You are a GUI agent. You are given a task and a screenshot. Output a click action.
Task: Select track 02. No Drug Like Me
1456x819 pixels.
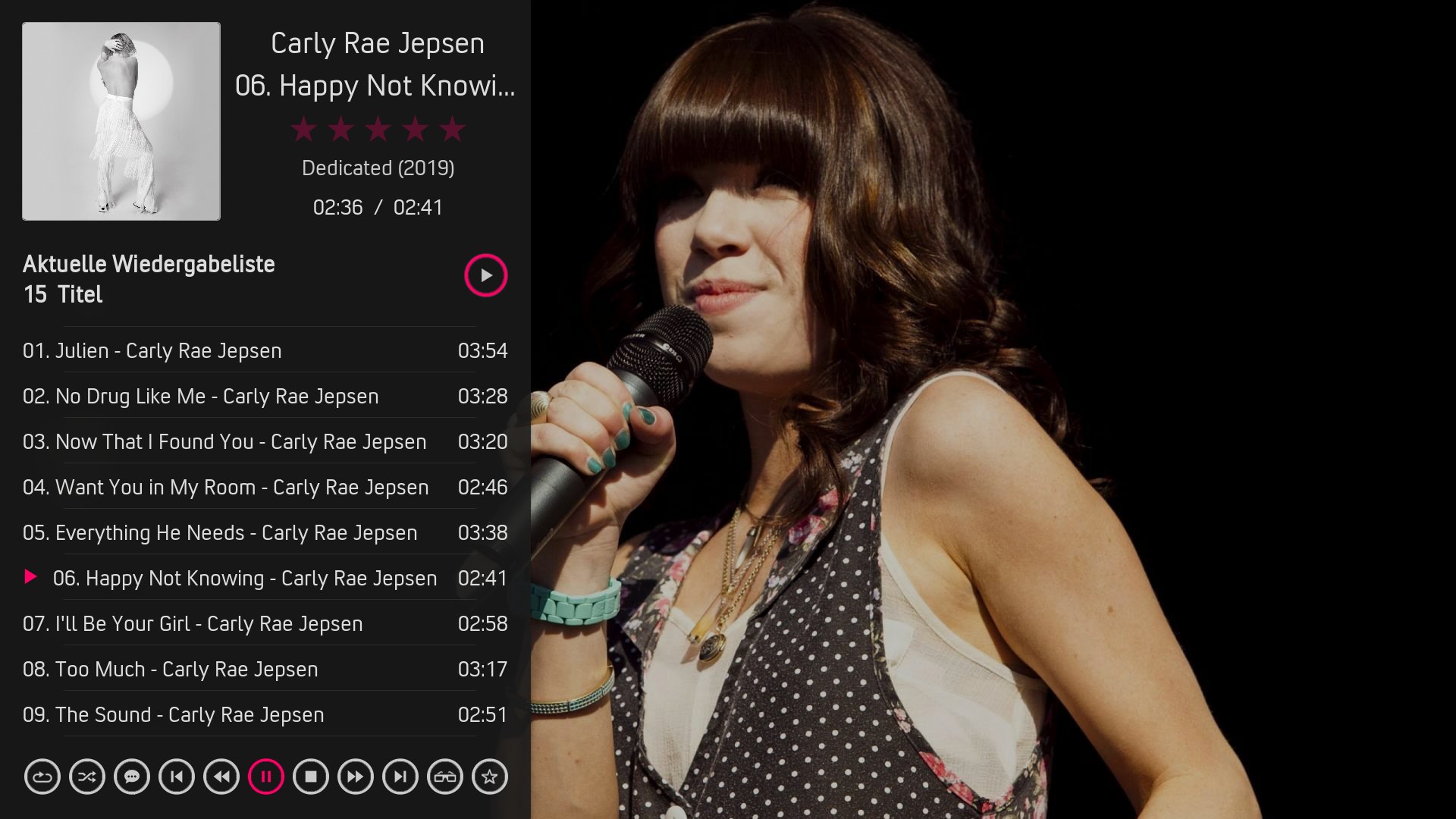[265, 396]
